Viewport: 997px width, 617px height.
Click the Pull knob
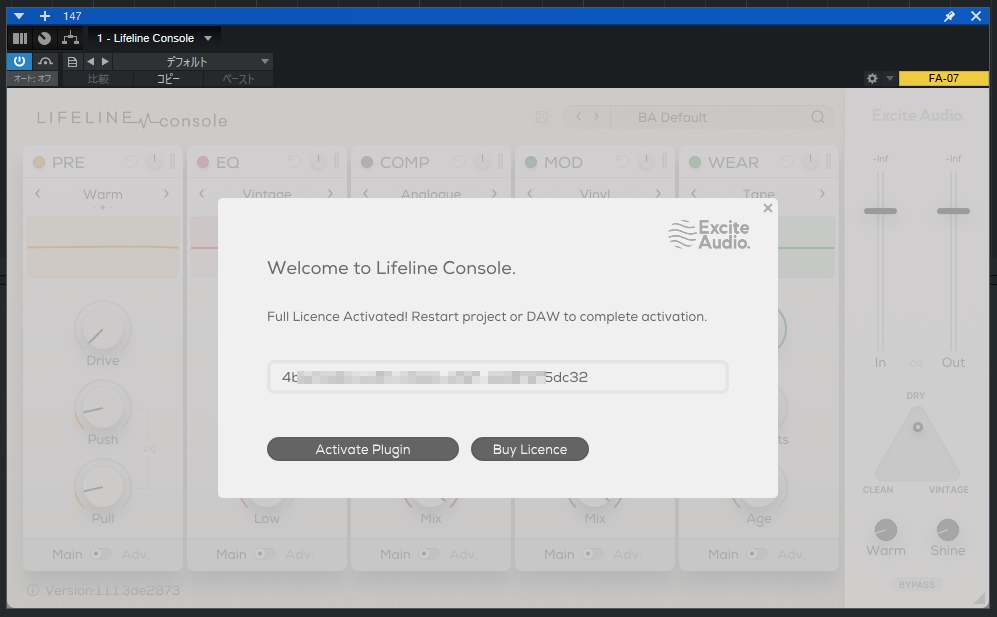pos(102,487)
